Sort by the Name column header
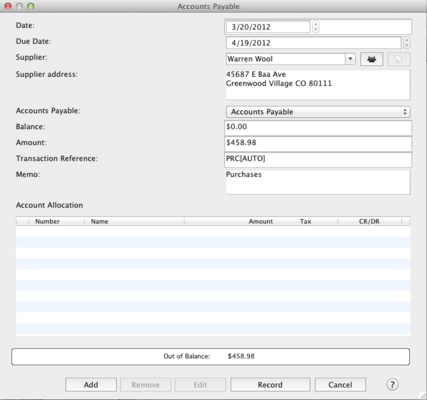427x400 pixels. click(134, 221)
